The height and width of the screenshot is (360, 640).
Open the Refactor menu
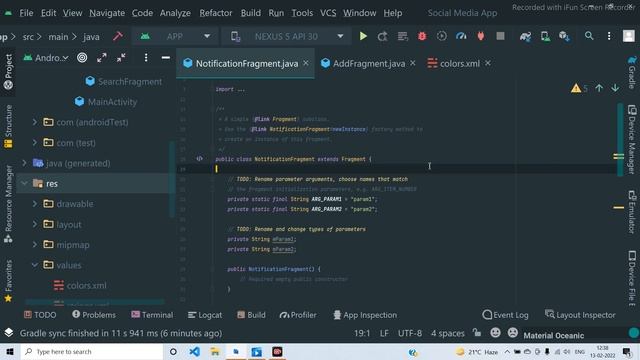pyautogui.click(x=216, y=13)
